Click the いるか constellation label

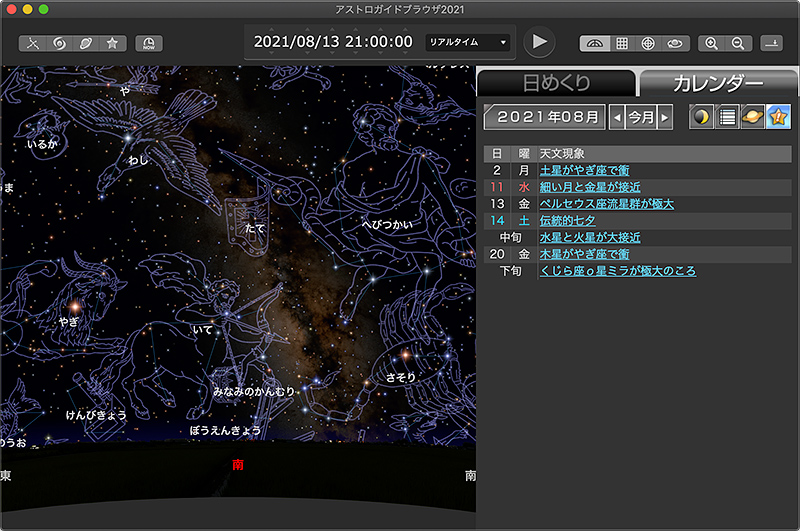click(x=42, y=144)
